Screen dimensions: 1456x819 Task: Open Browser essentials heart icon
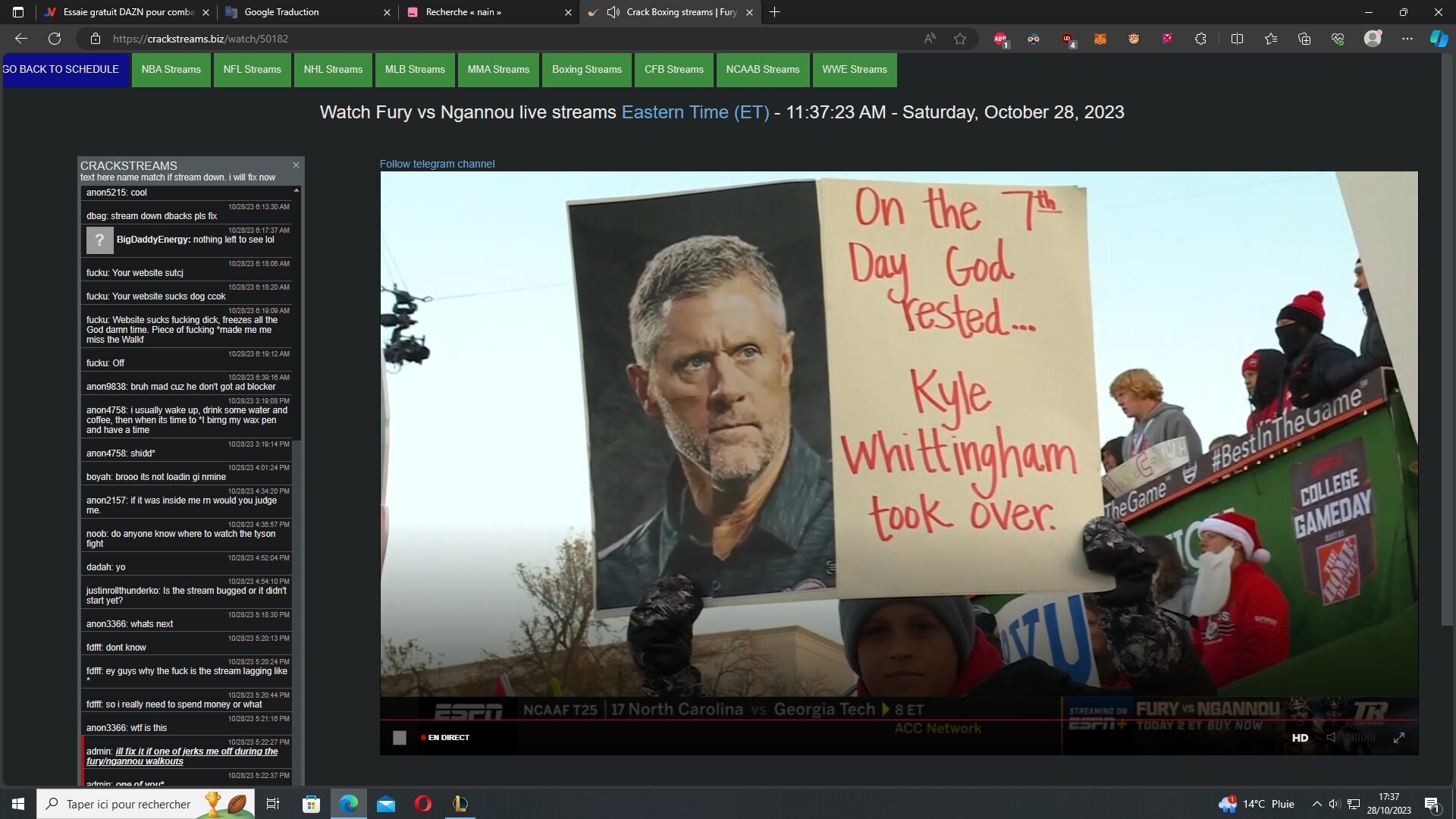click(1338, 39)
